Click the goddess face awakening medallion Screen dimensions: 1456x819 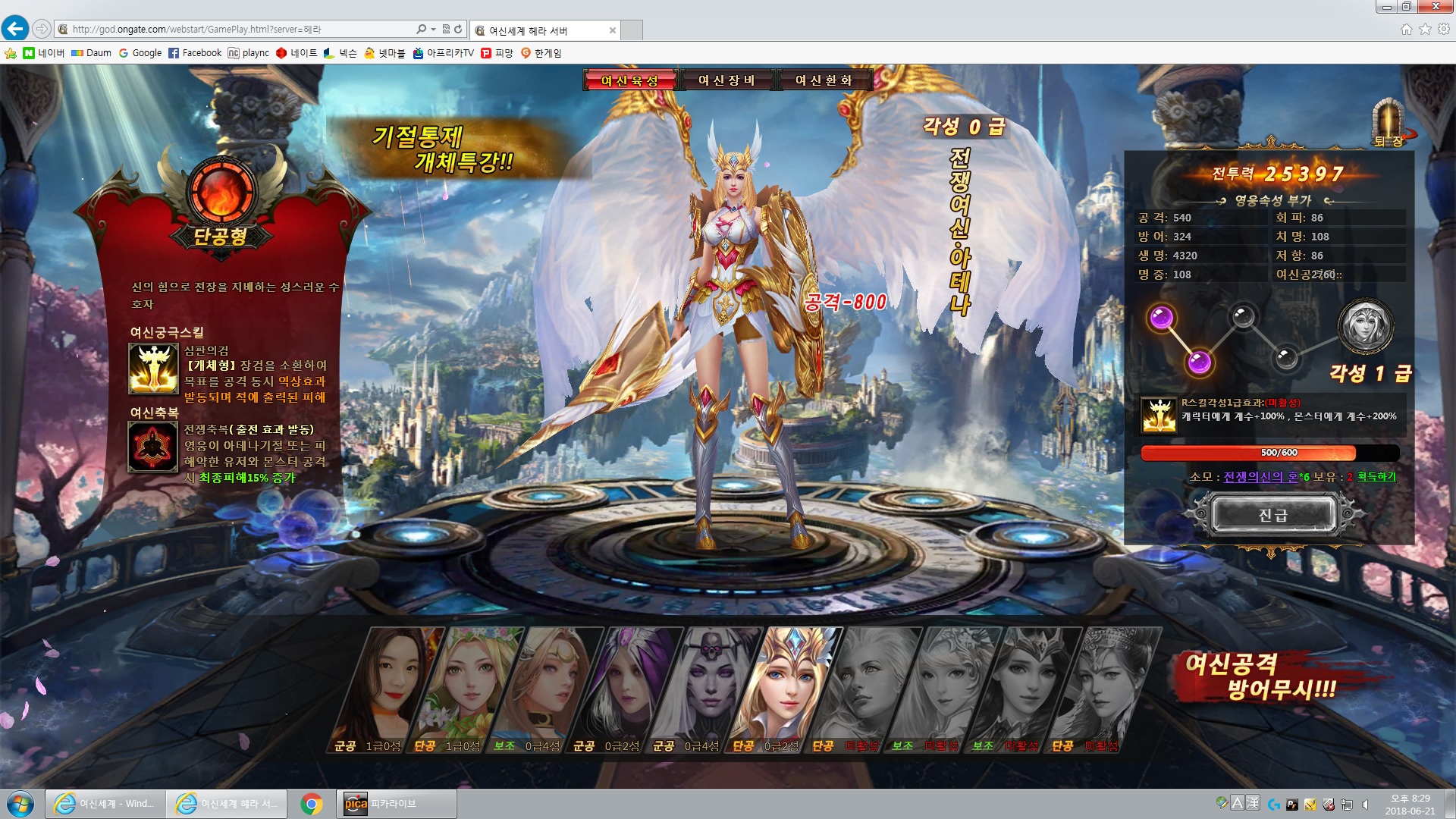(x=1365, y=327)
